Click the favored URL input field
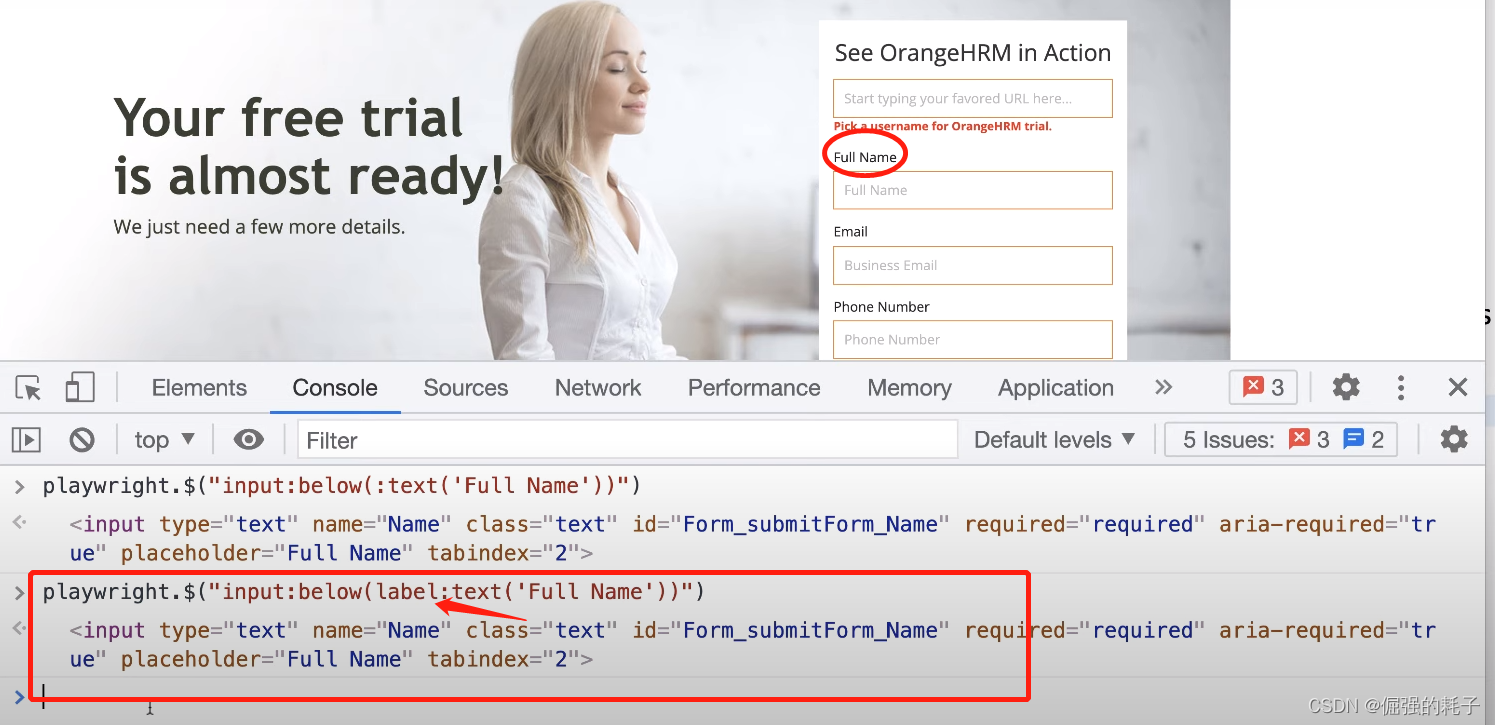Screen dimensions: 1495x725 973,99
